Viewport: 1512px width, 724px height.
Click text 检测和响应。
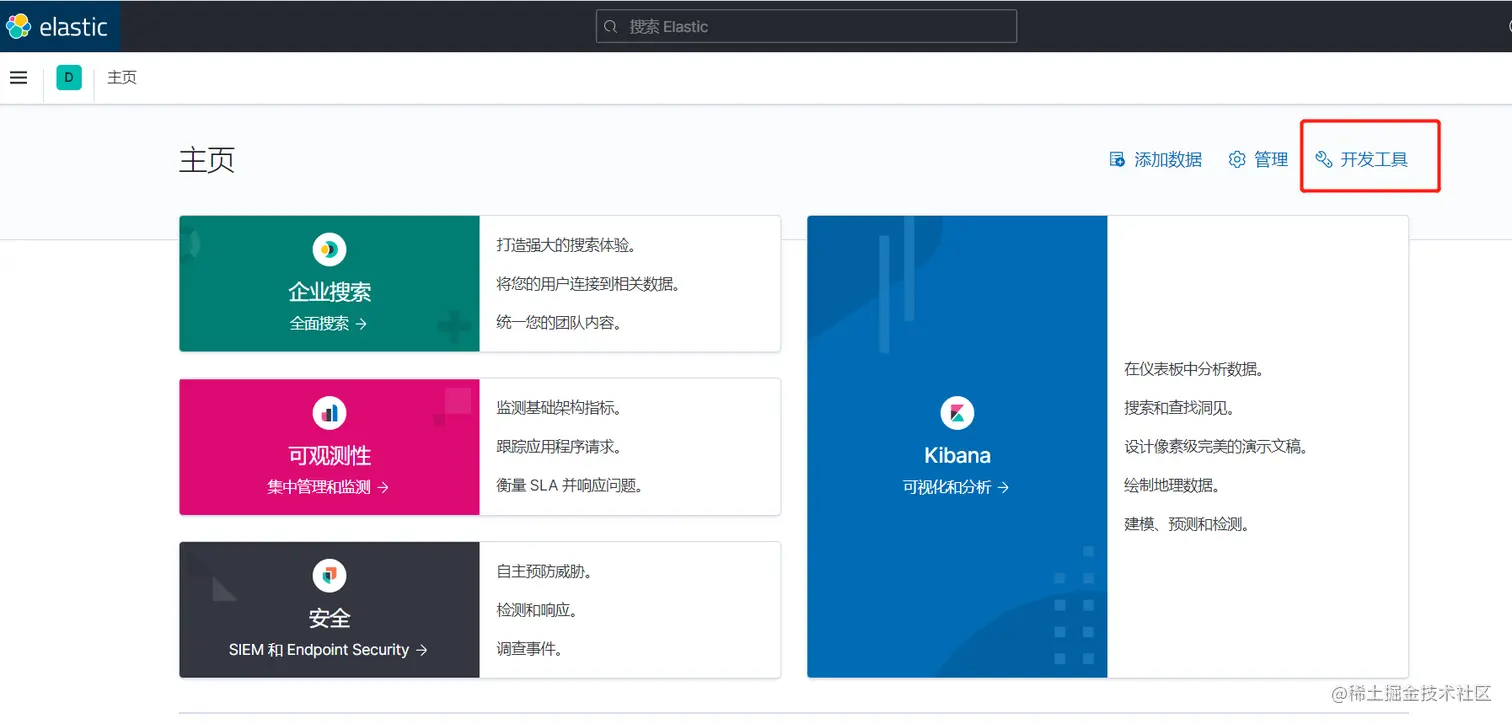[538, 610]
